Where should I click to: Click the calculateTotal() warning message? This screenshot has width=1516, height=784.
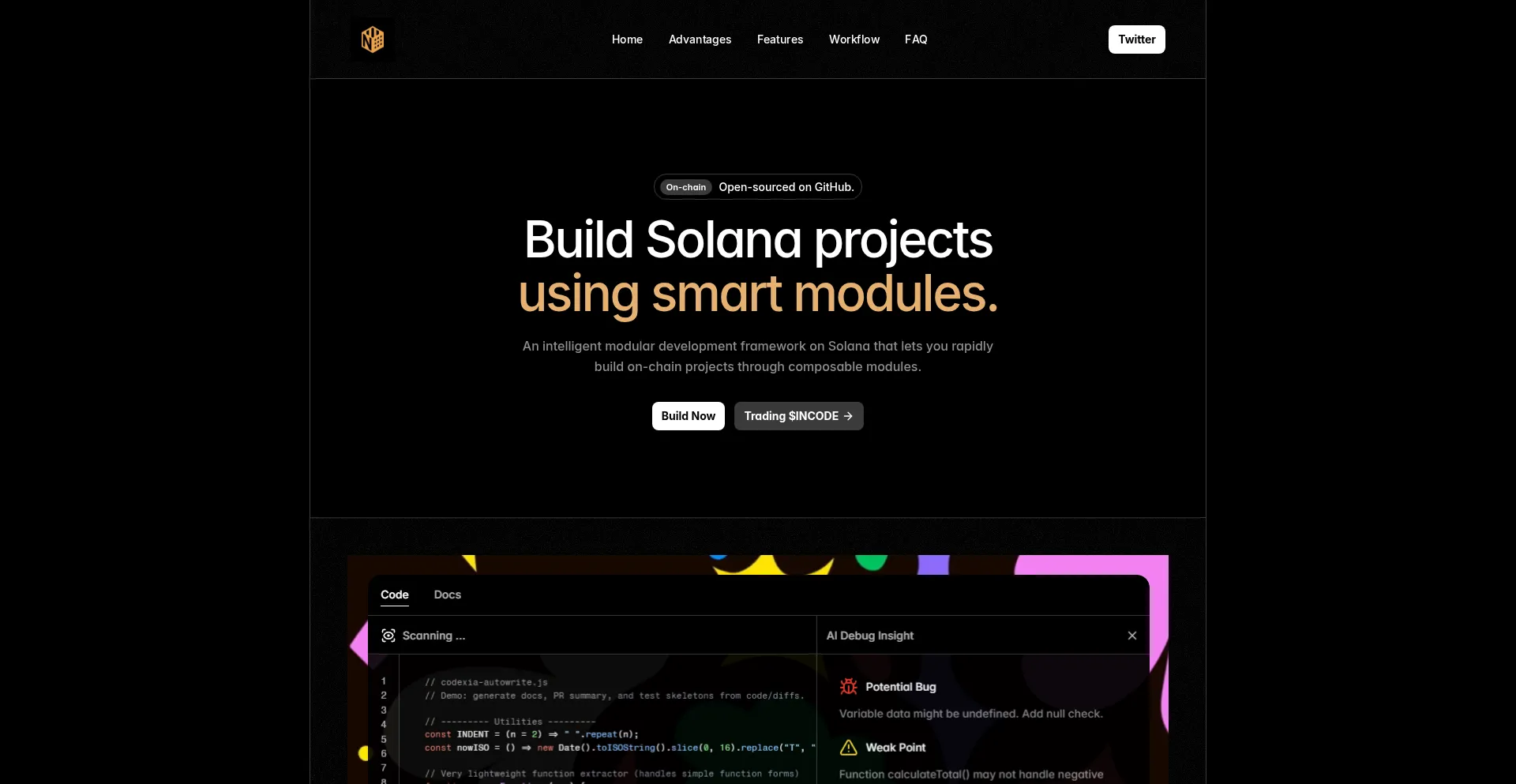click(x=971, y=775)
